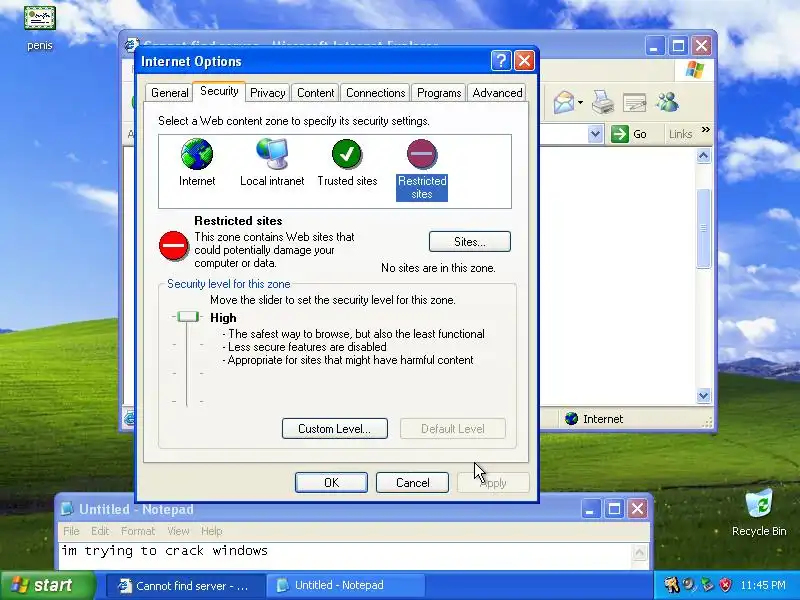800x600 pixels.
Task: Click the Sites... button
Action: pyautogui.click(x=469, y=241)
